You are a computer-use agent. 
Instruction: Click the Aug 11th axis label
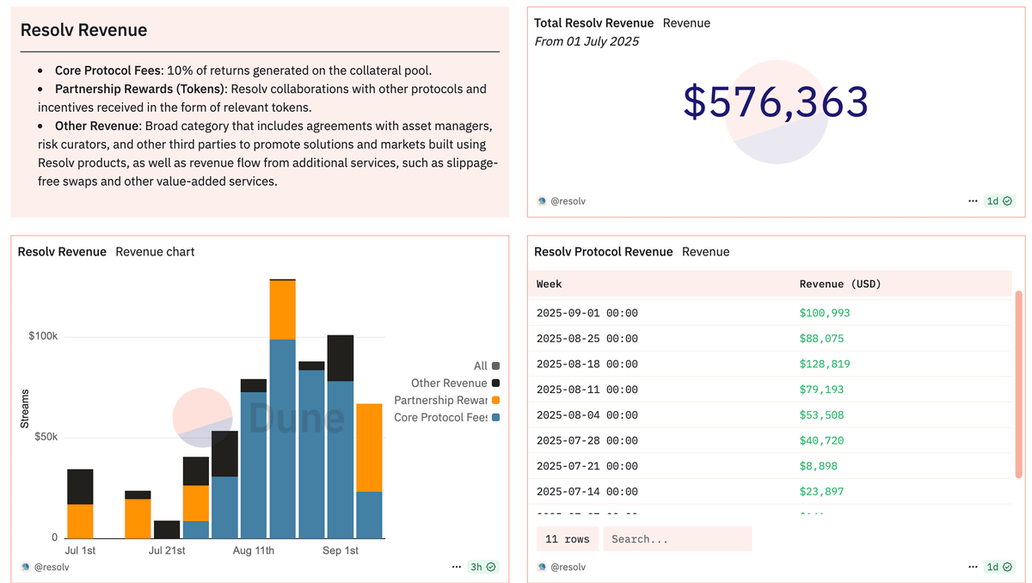253,550
